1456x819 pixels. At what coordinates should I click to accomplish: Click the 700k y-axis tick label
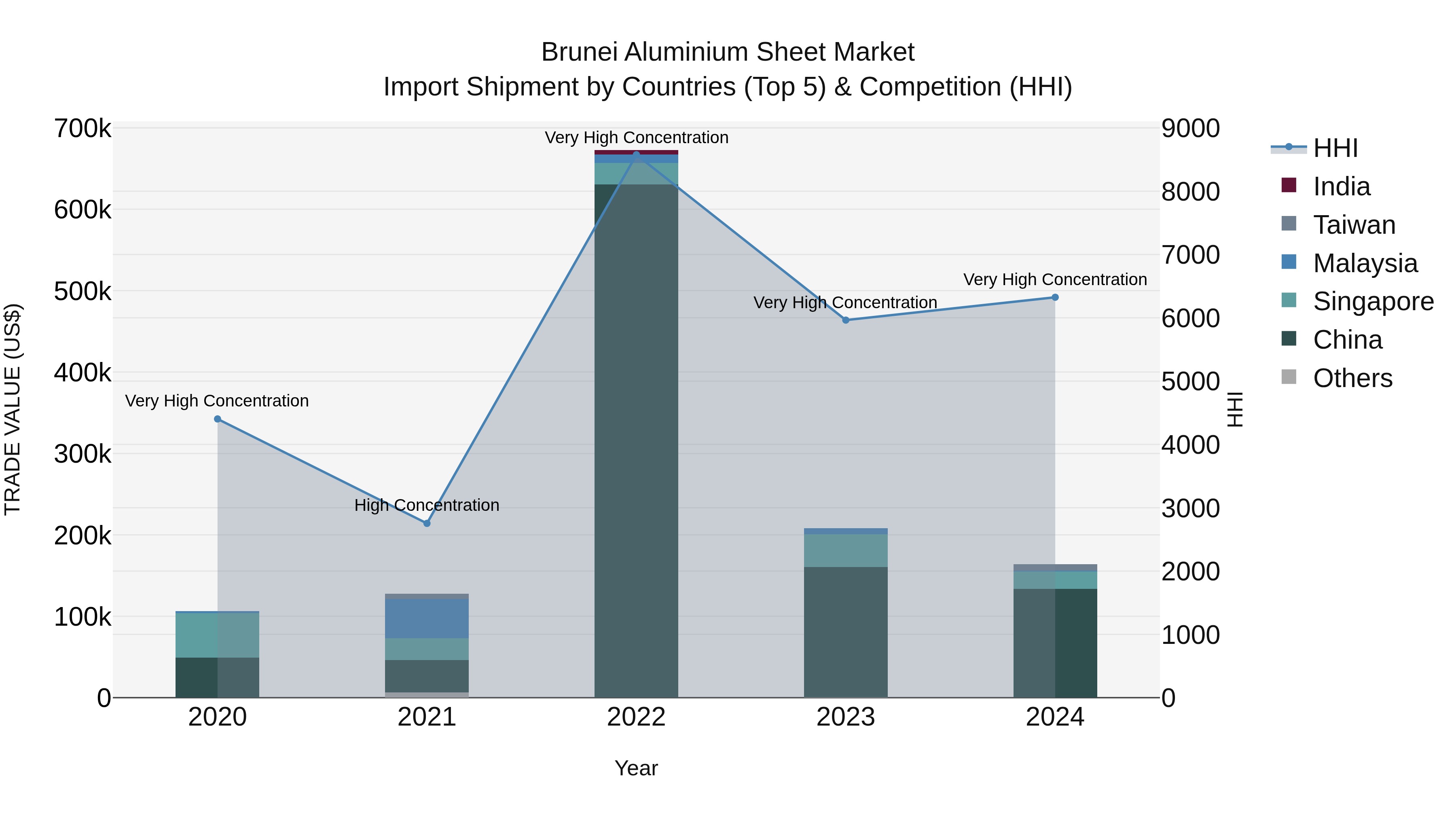pyautogui.click(x=83, y=128)
